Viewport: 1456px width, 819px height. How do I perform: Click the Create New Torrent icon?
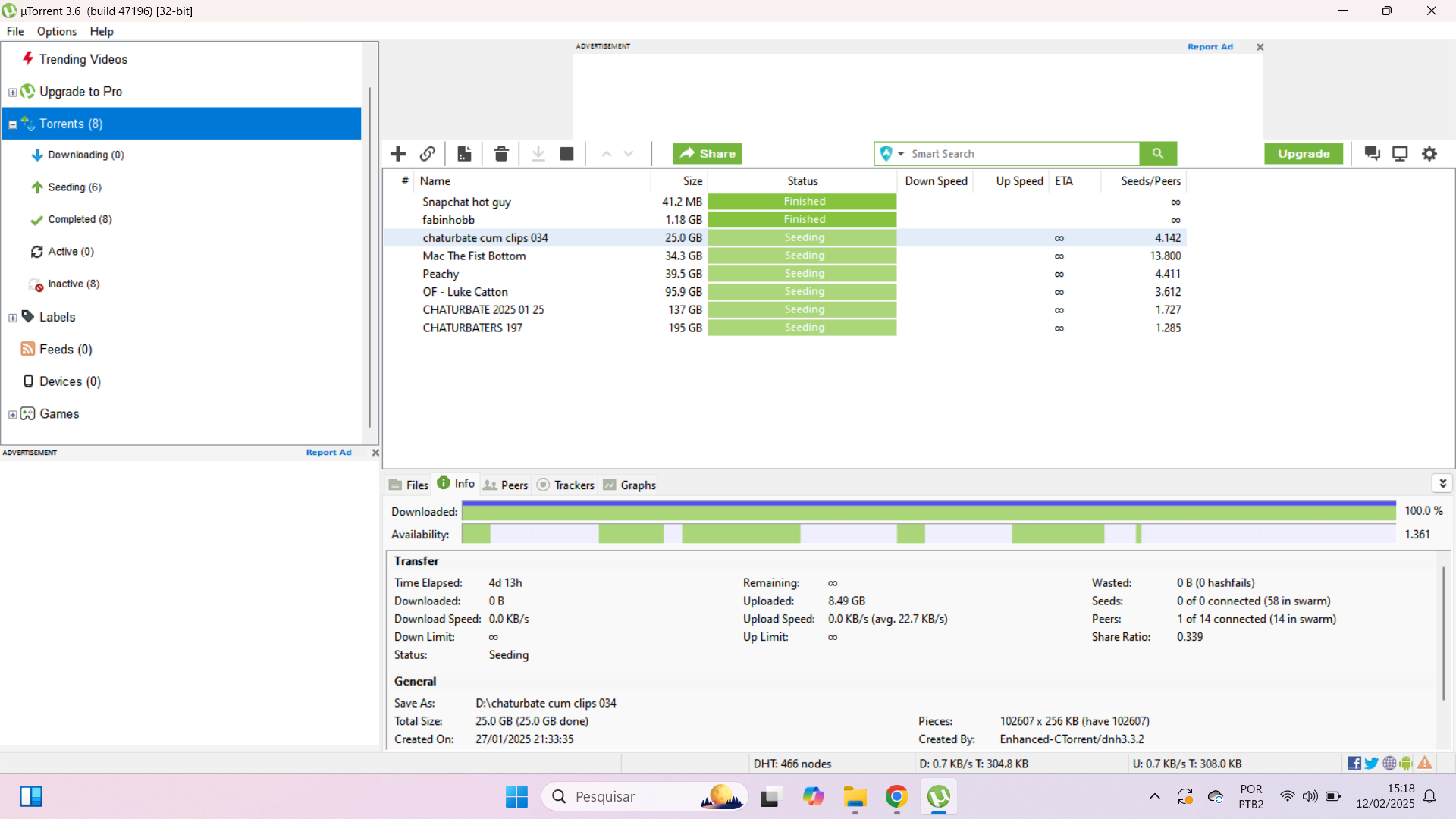[x=464, y=153]
